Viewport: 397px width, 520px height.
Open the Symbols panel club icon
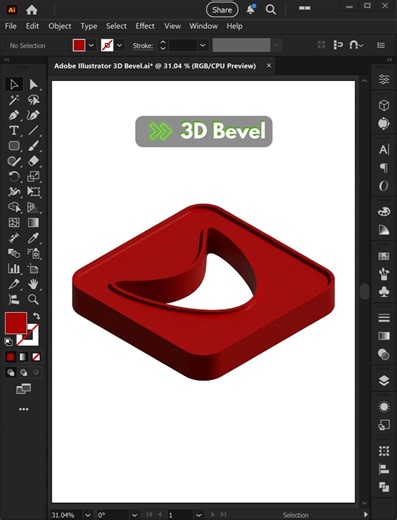[x=384, y=292]
